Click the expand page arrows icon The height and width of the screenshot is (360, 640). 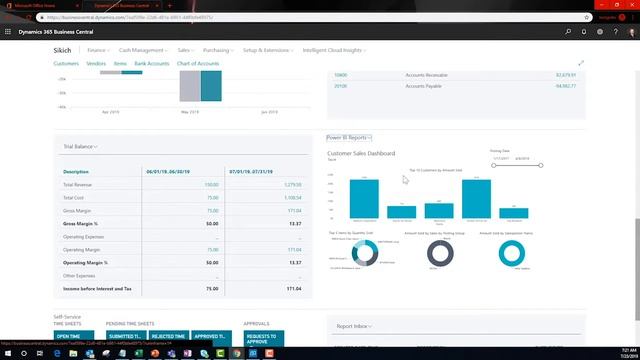(x=581, y=63)
